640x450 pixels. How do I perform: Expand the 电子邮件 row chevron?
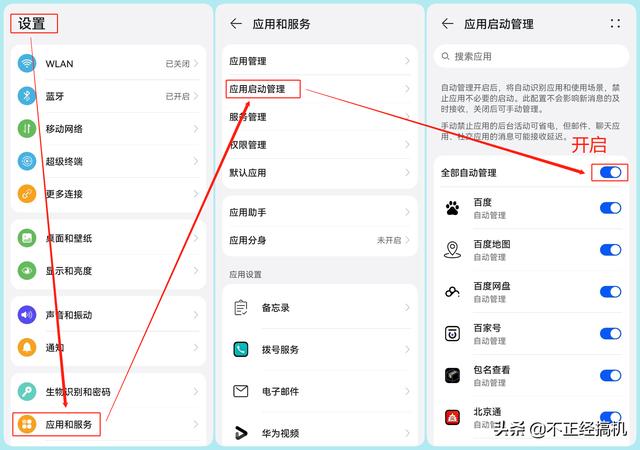[407, 392]
